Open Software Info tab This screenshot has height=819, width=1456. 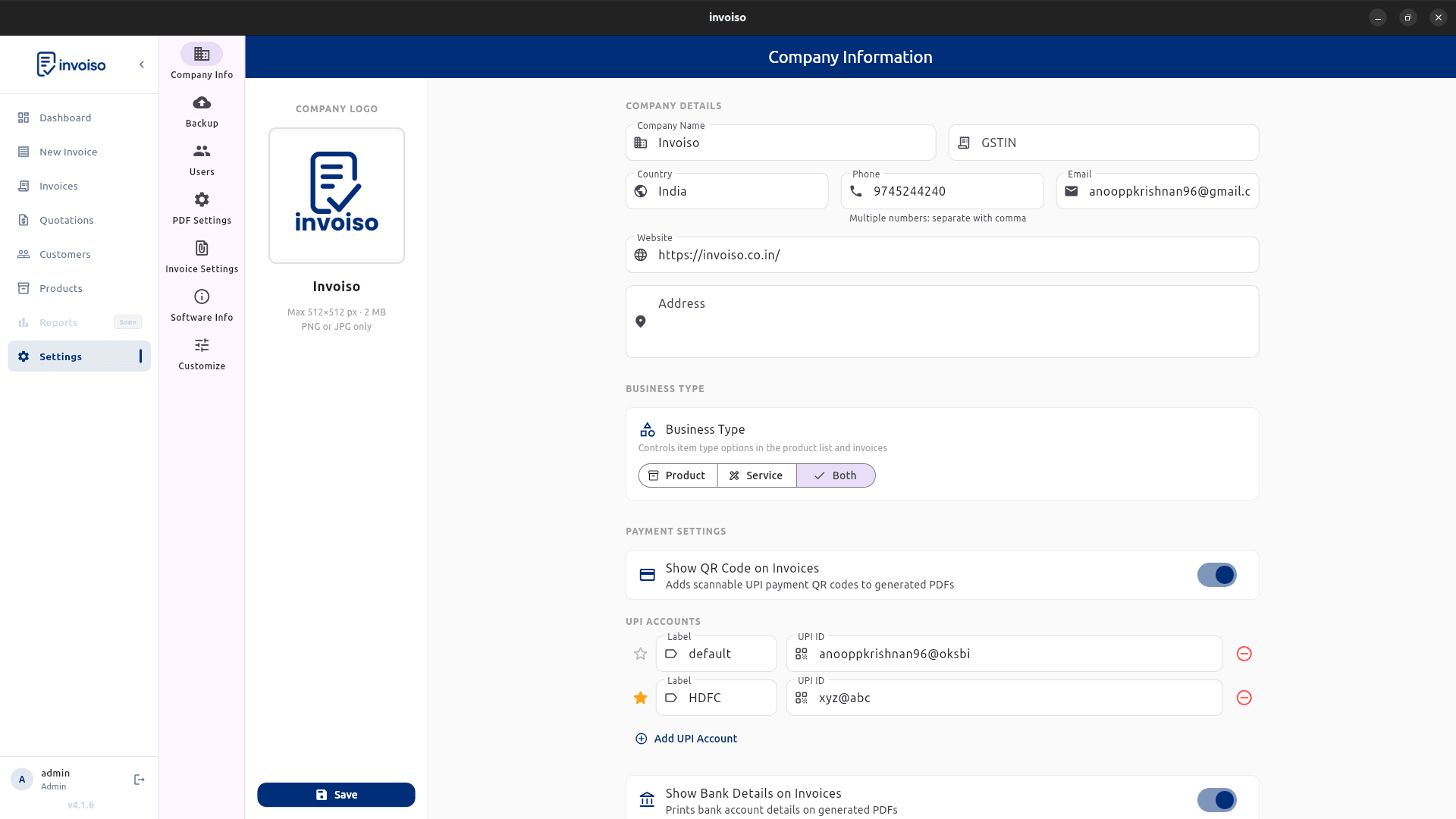(202, 305)
